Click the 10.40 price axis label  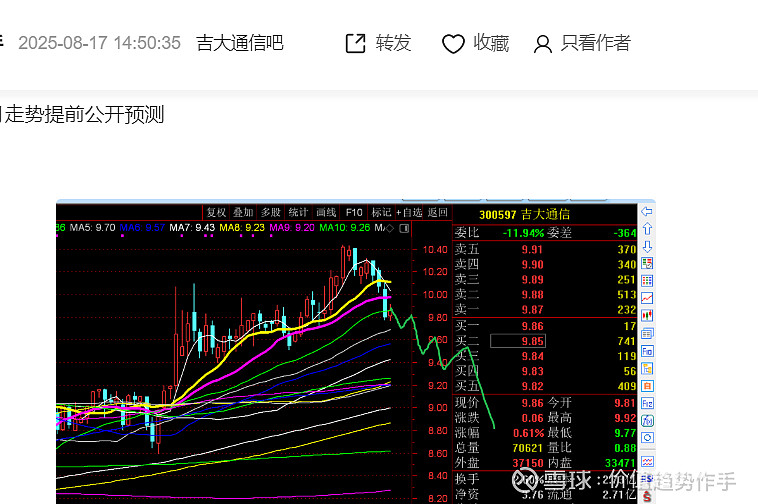pos(435,250)
